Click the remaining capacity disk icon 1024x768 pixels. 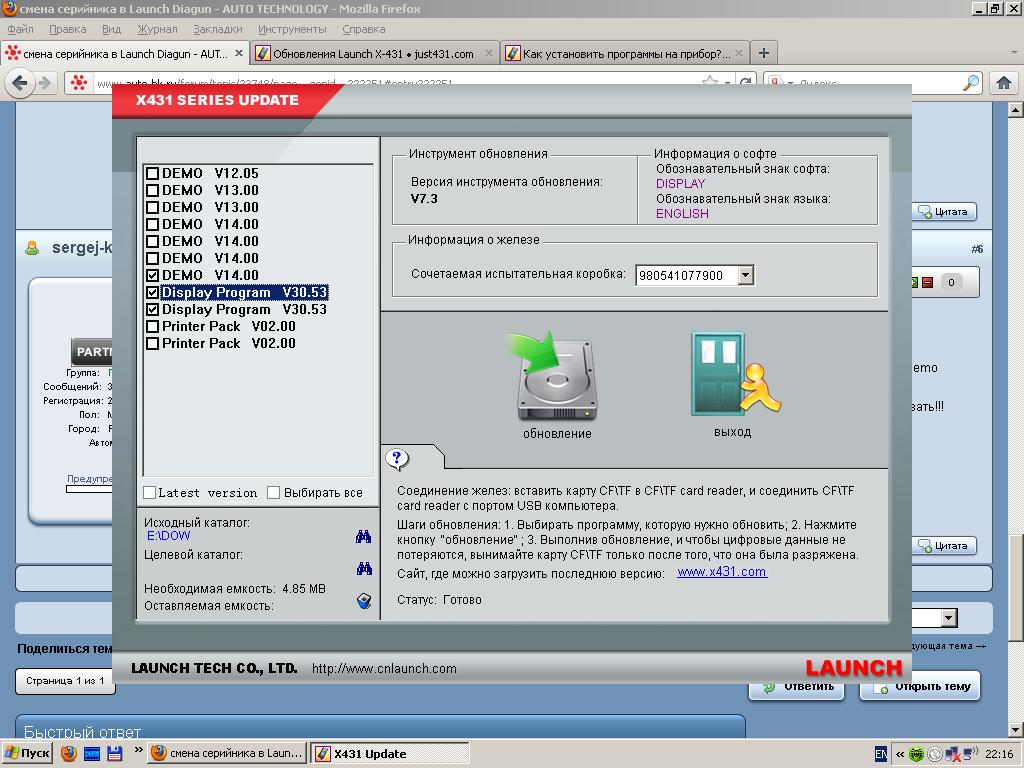(x=364, y=601)
